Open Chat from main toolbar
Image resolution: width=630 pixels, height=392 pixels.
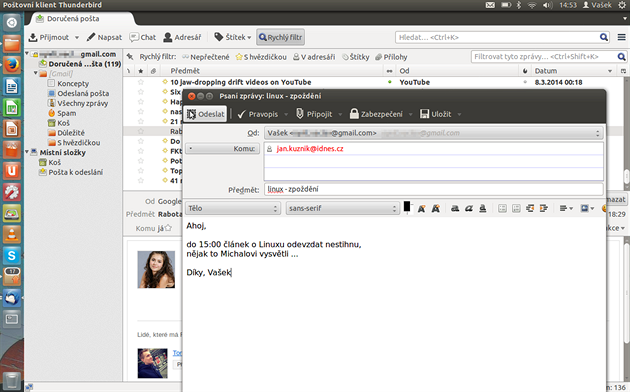(142, 37)
